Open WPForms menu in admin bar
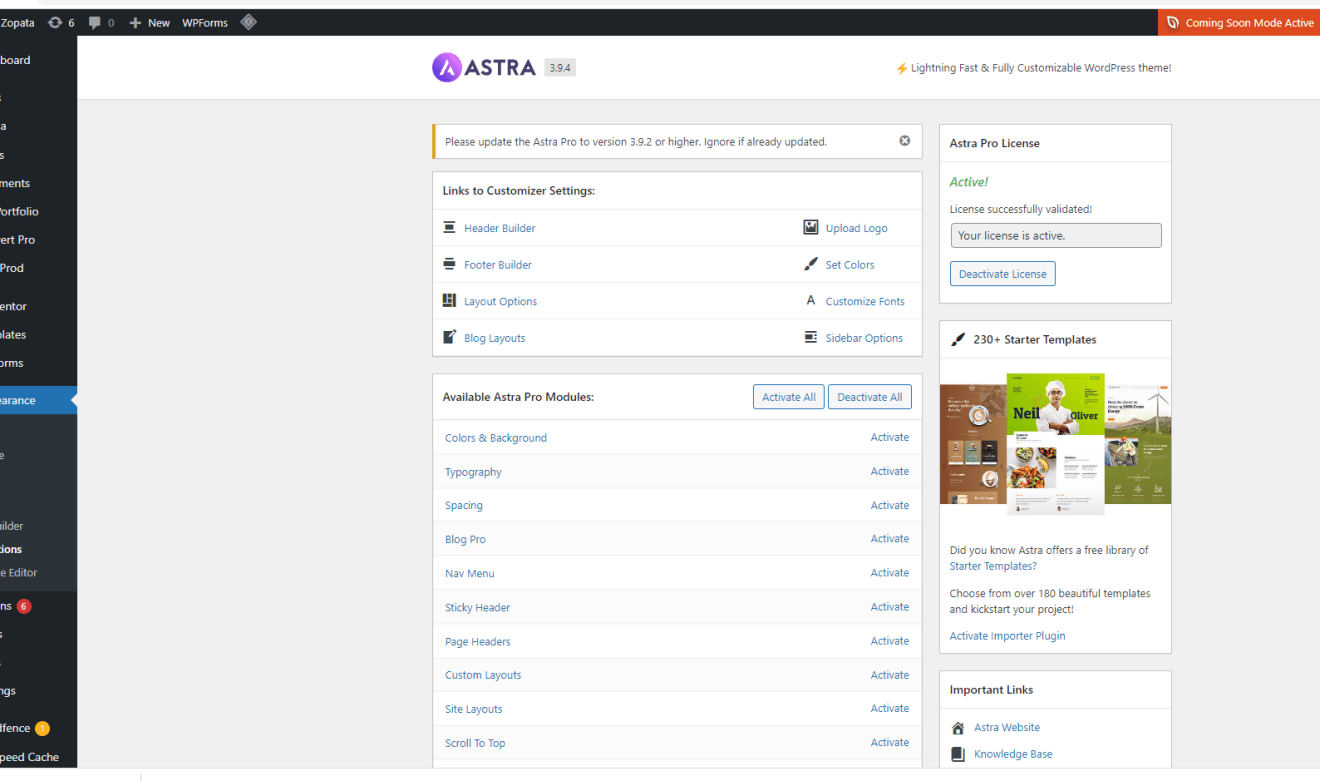The image size is (1320, 781). coord(205,23)
